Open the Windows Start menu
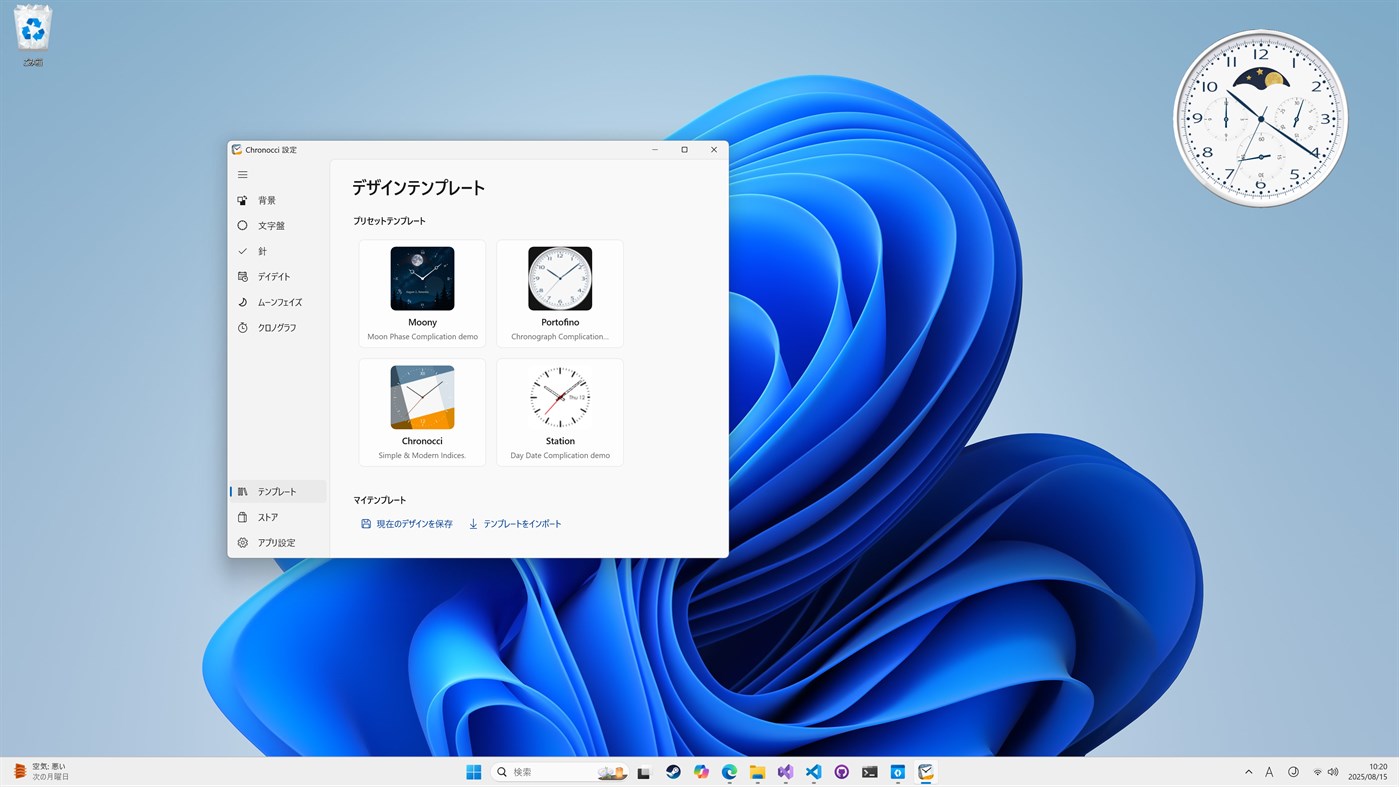Viewport: 1399px width, 787px height. point(474,772)
